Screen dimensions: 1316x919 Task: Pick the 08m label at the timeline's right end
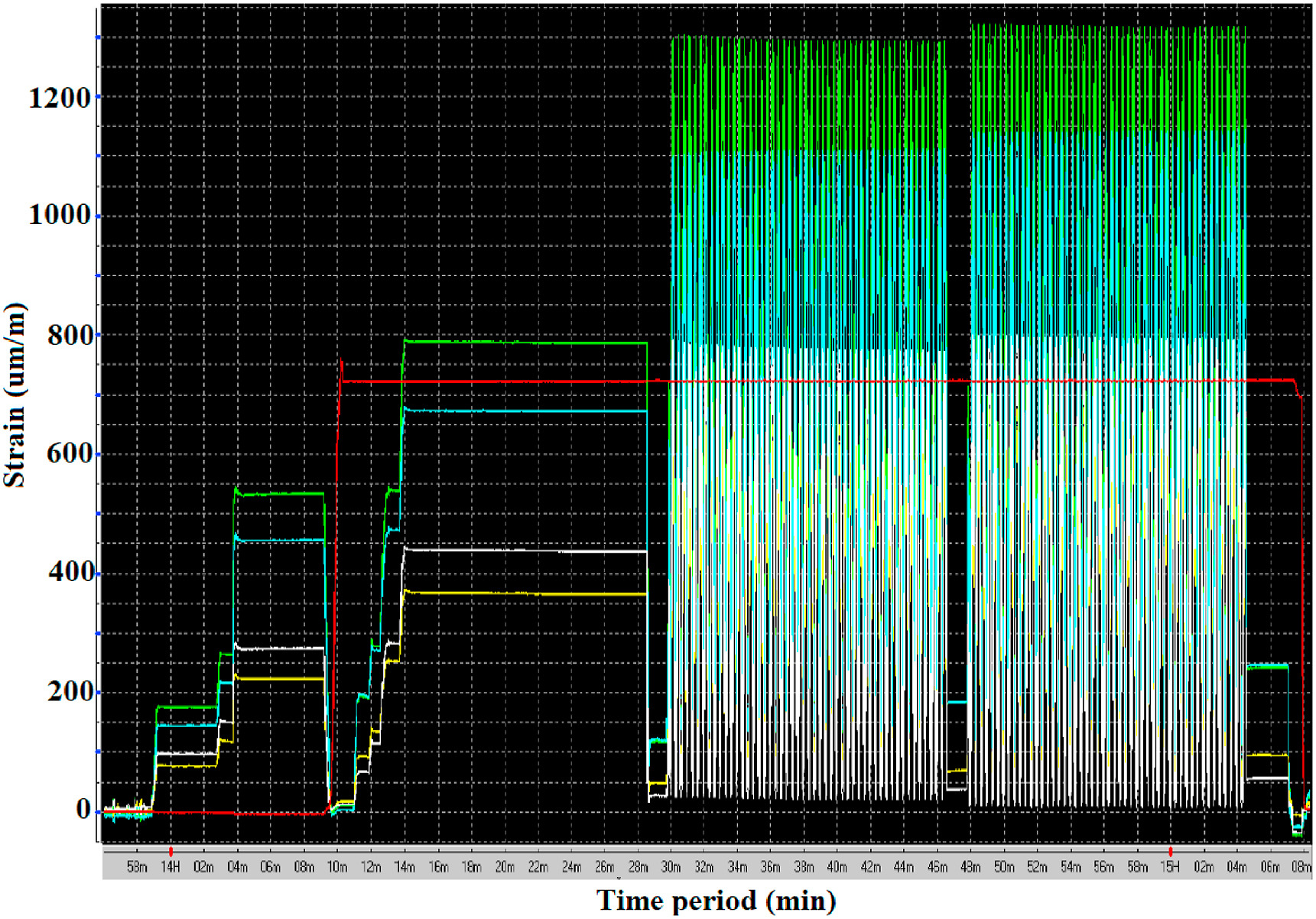pos(1301,867)
